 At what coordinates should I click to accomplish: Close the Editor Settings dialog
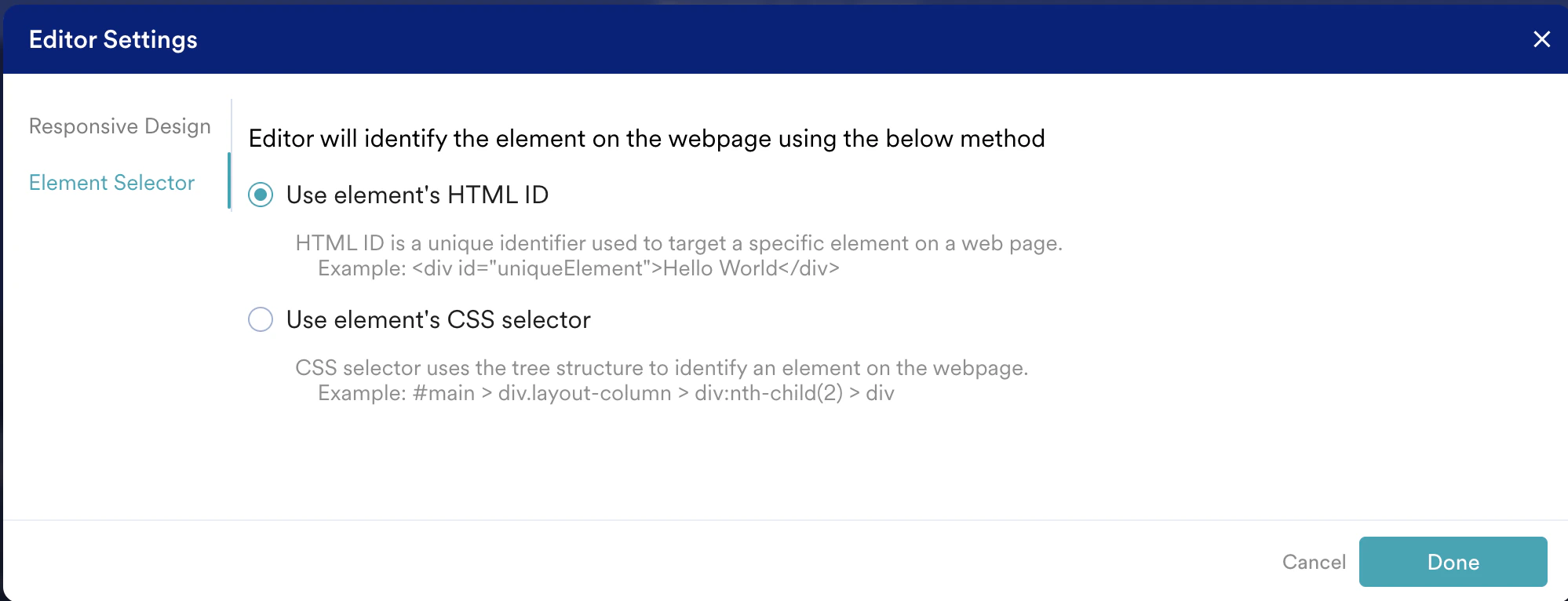[1541, 39]
